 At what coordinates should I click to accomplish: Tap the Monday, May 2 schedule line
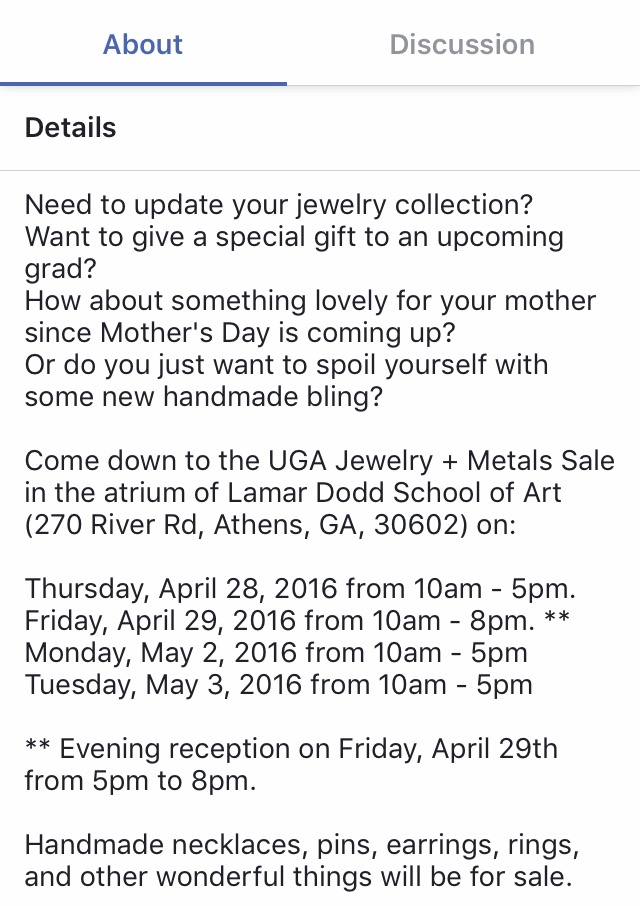[x=276, y=653]
